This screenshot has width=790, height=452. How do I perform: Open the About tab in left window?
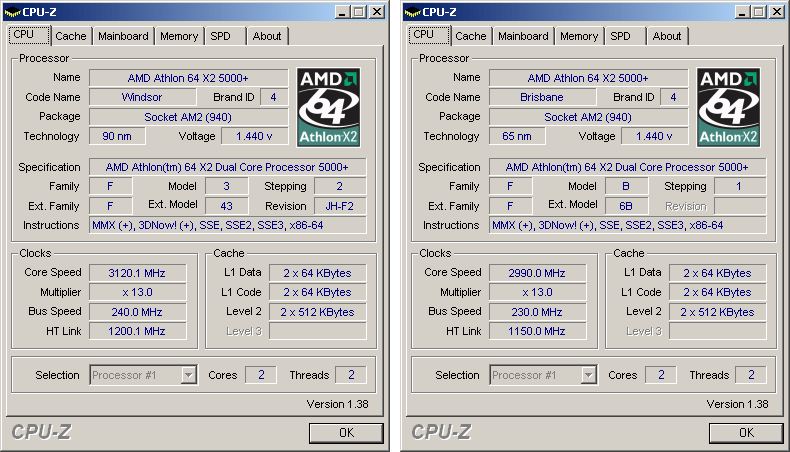[267, 36]
